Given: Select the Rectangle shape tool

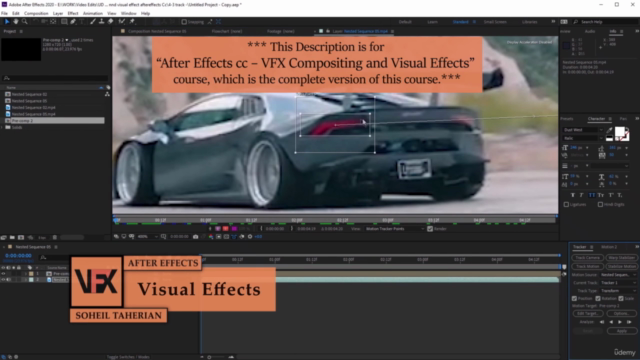Looking at the screenshot, I should (x=64, y=22).
